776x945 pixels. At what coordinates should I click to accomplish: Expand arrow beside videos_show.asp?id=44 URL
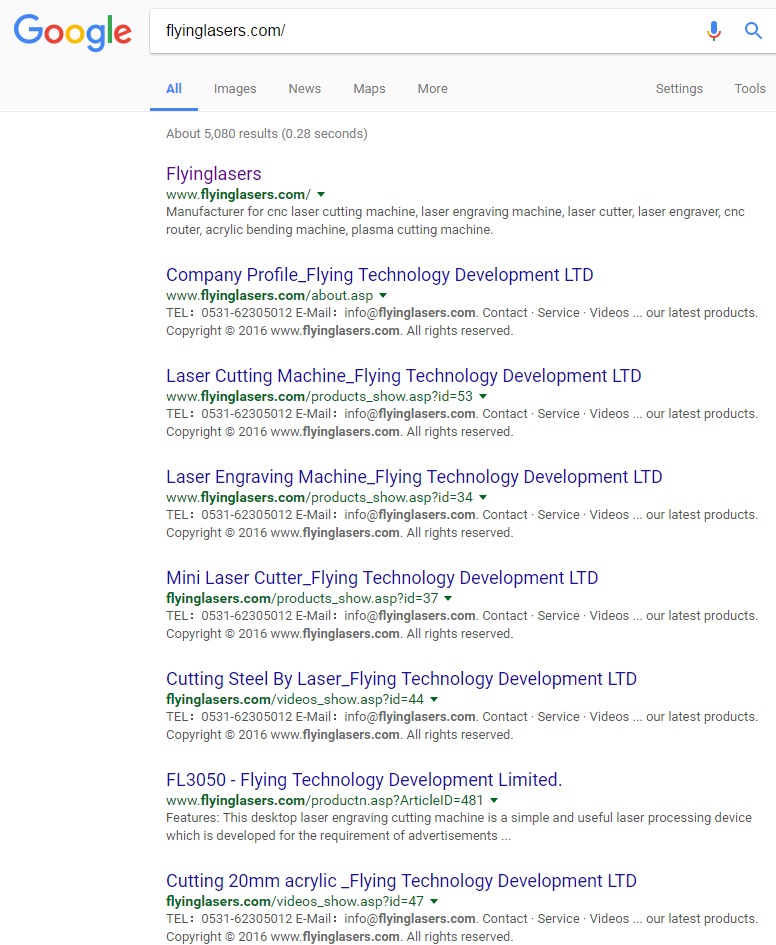coord(434,700)
